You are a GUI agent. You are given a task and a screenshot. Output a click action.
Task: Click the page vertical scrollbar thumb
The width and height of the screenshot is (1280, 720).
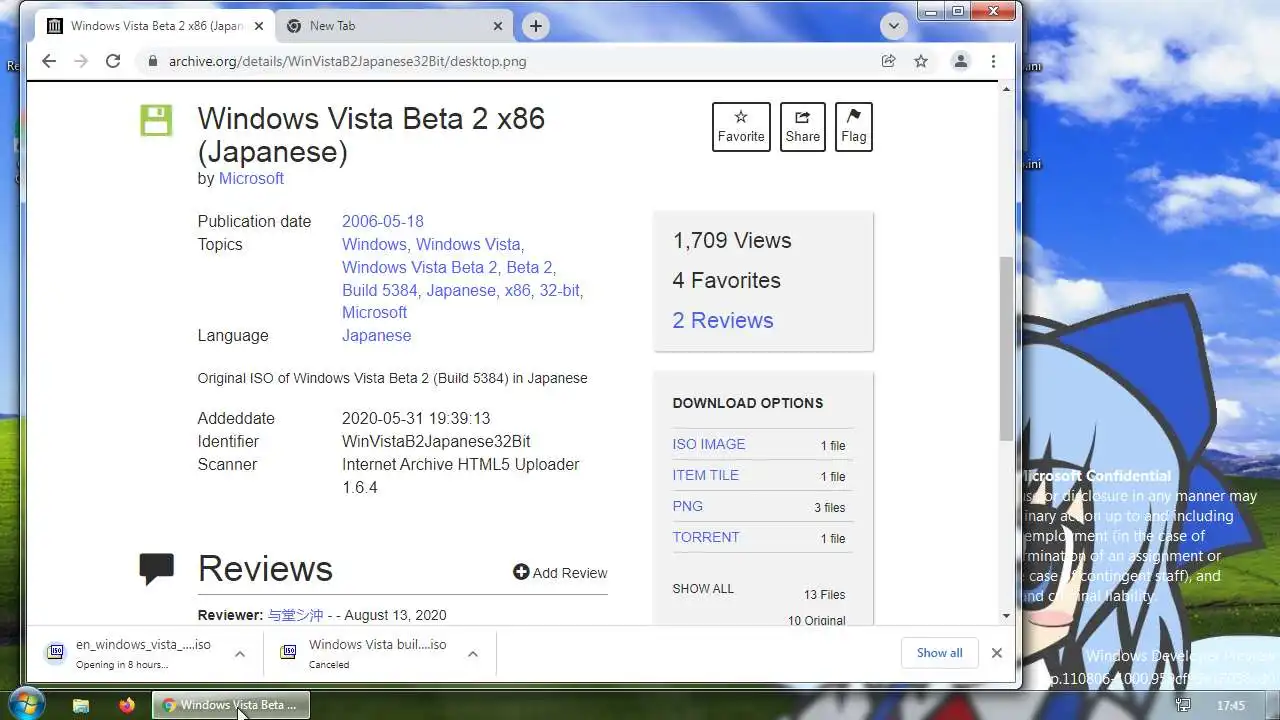tap(1006, 347)
